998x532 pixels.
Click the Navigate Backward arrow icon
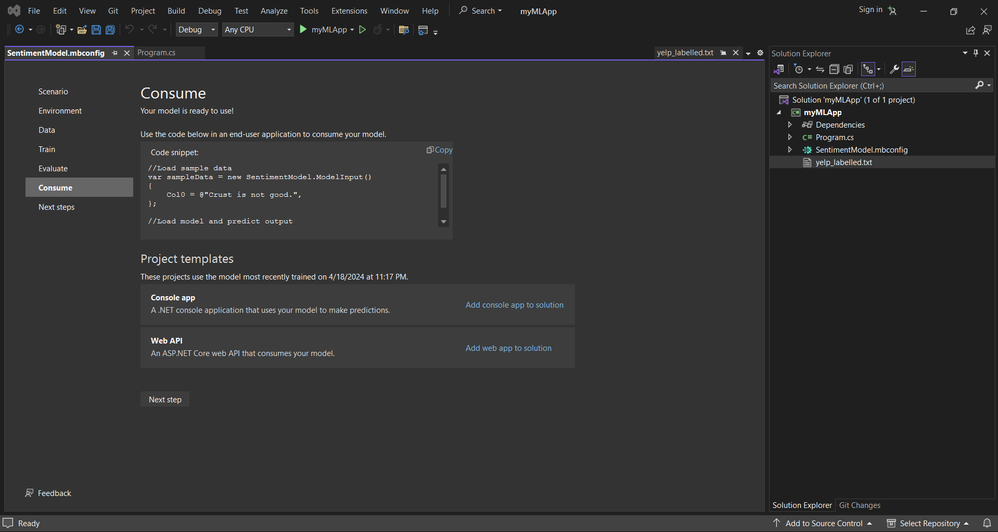click(x=19, y=29)
